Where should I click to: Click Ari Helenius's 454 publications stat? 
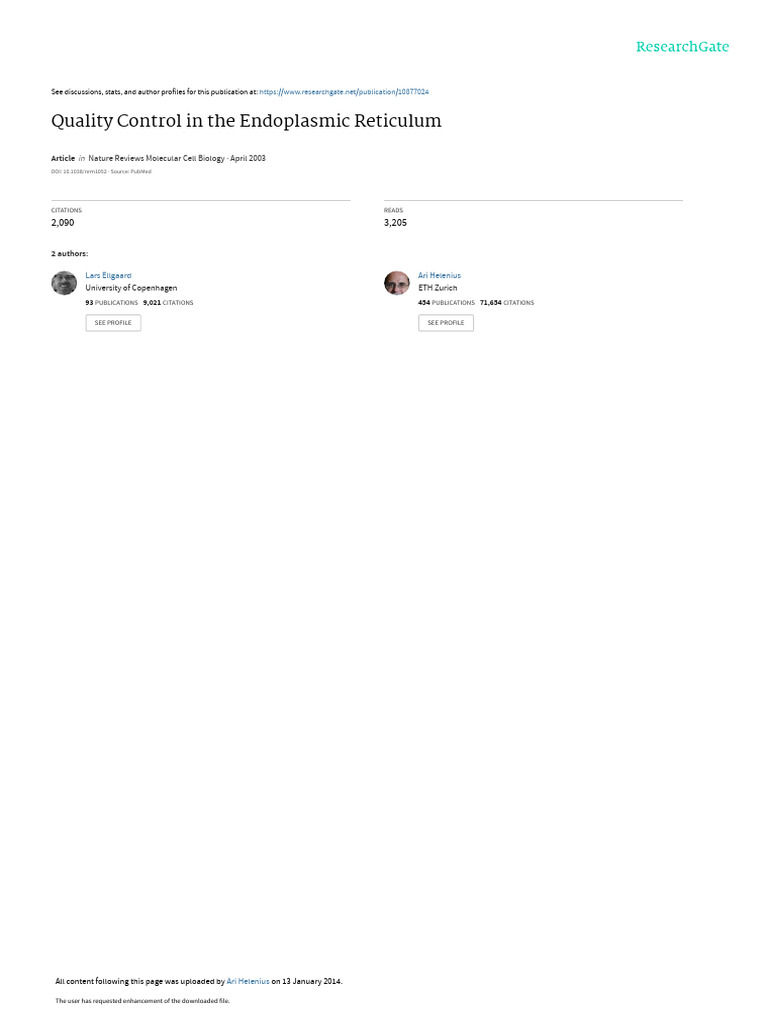point(447,303)
